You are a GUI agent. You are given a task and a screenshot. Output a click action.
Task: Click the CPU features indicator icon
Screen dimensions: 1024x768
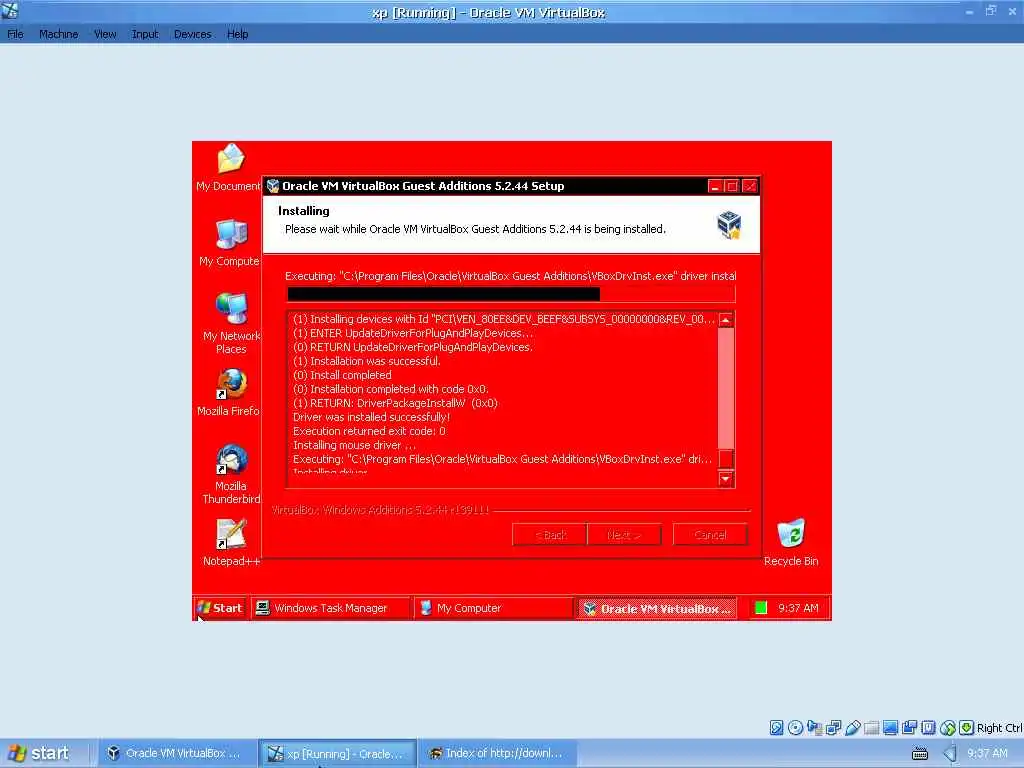tap(928, 728)
